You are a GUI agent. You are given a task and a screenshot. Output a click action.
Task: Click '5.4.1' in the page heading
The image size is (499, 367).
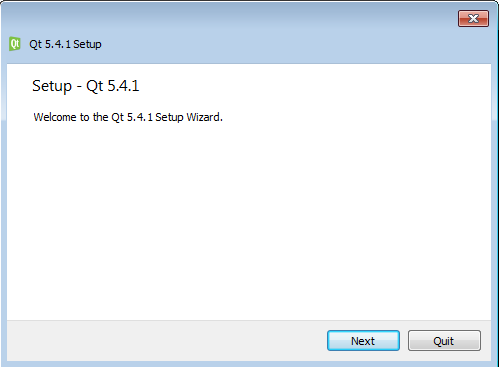(x=123, y=86)
